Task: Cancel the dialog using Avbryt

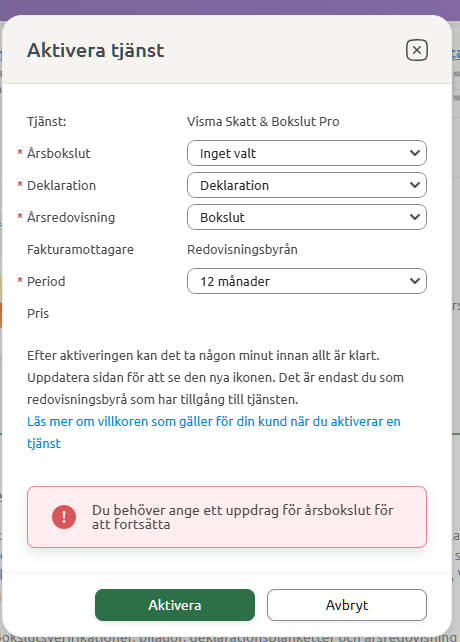Action: click(x=347, y=605)
